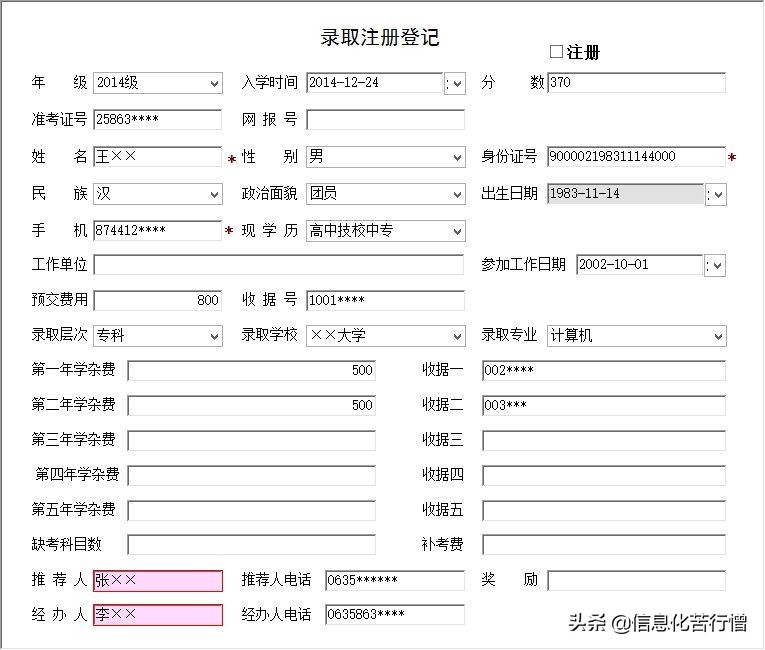
Task: Open the 年级 dropdown showing 2014级
Action: (158, 83)
